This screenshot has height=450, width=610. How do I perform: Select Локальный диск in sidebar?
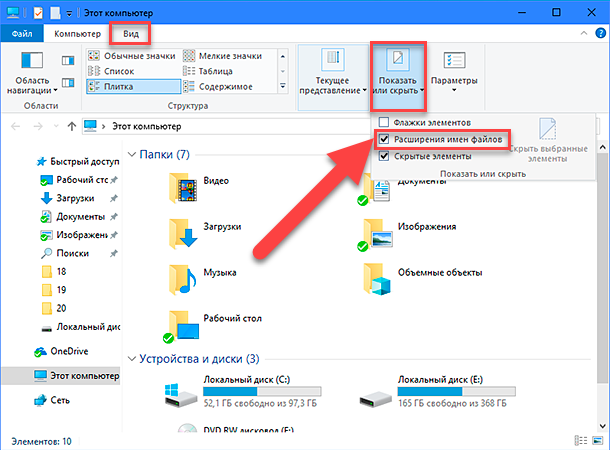81,327
